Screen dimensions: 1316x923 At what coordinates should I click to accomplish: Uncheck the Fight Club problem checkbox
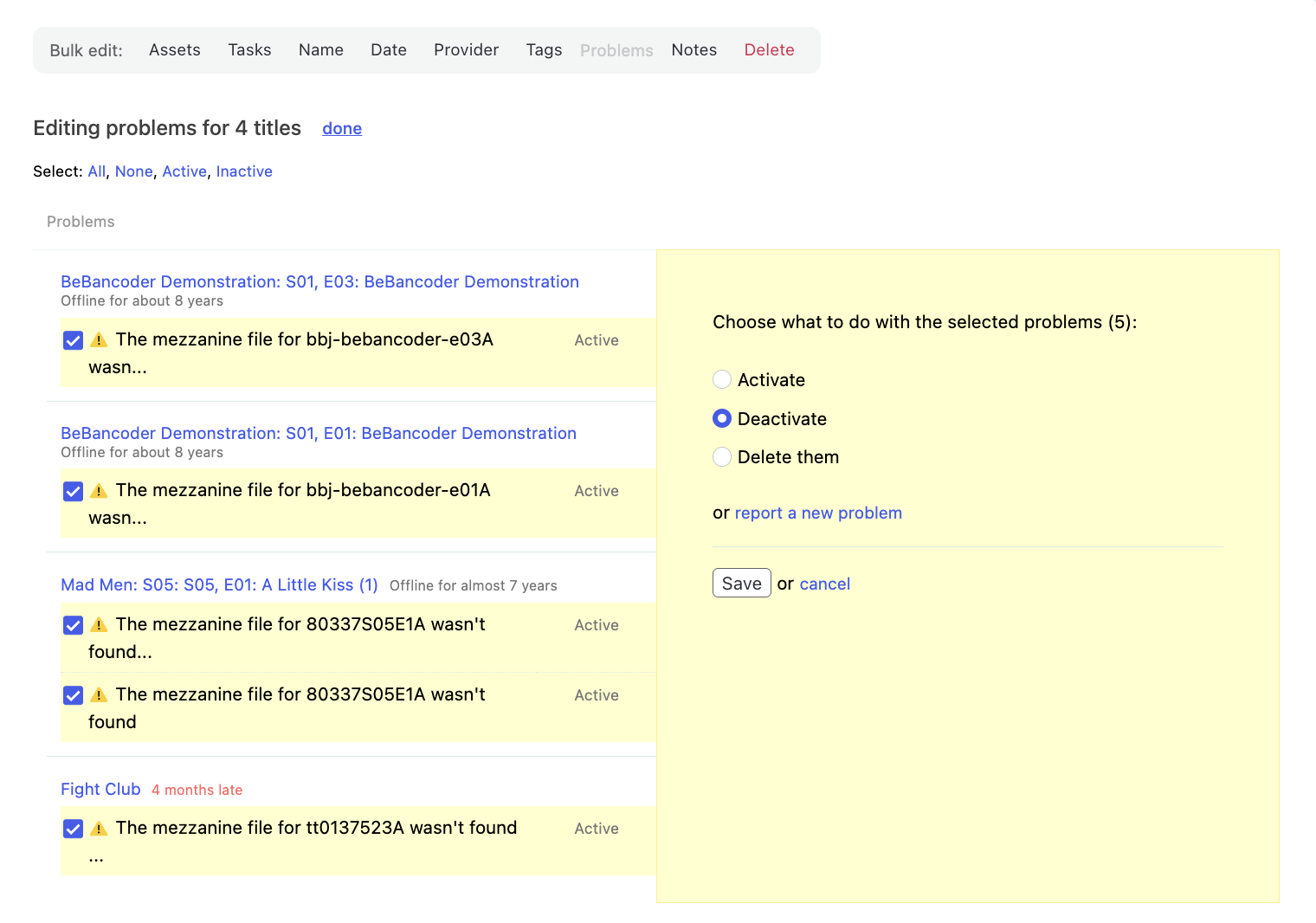click(74, 829)
